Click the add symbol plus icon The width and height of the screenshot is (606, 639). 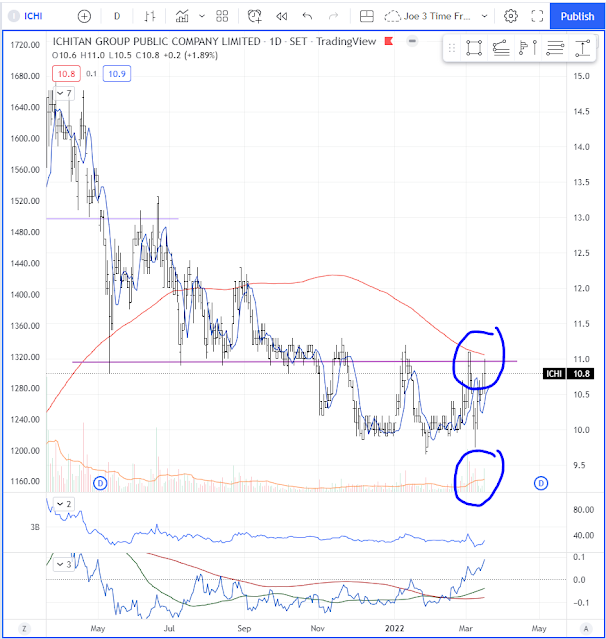[84, 16]
